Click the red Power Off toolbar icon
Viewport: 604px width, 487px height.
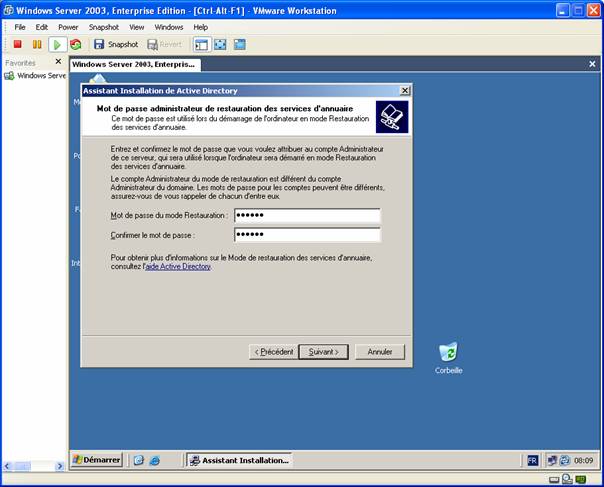17,44
